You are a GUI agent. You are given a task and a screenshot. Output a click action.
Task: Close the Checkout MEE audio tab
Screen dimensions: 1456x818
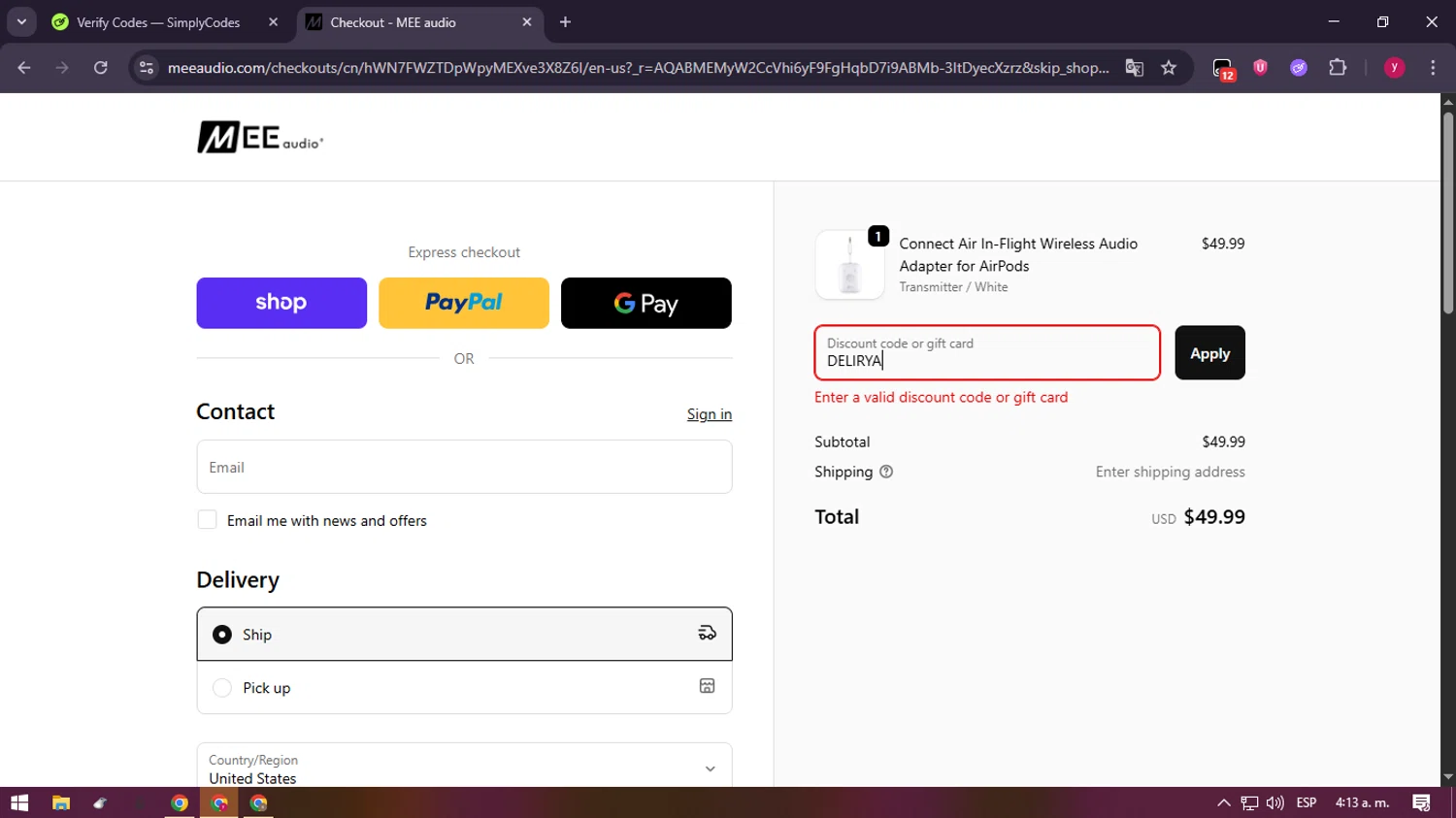[527, 21]
